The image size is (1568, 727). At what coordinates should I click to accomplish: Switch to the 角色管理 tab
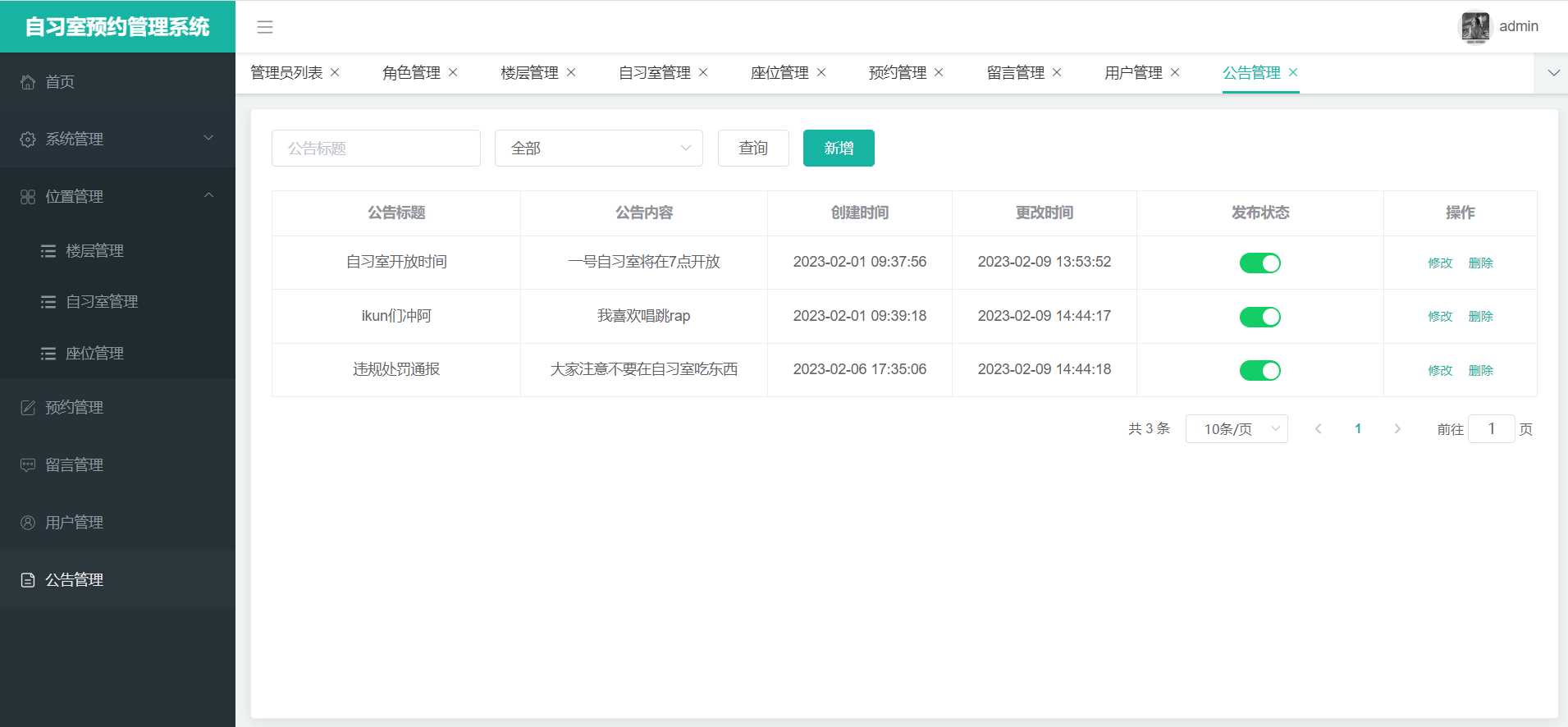(412, 73)
